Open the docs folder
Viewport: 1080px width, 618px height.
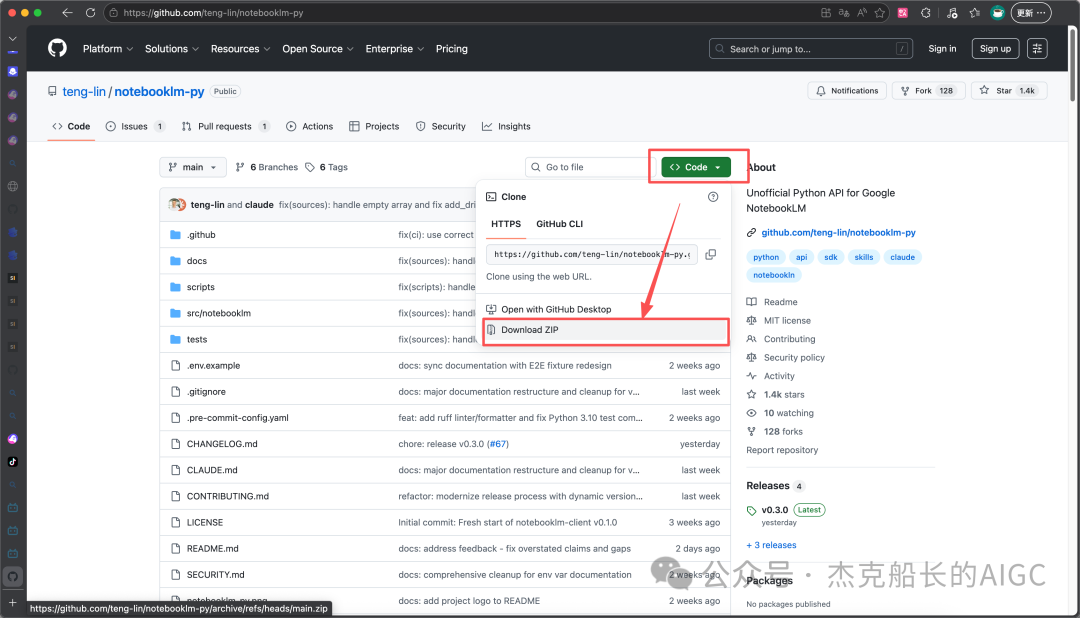pyautogui.click(x=197, y=261)
